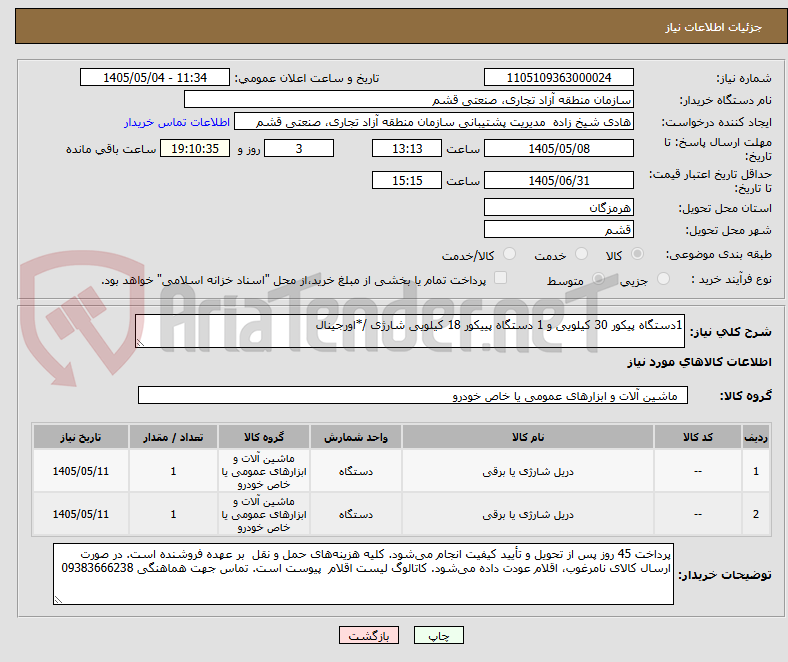Click the row number 2 cell
788x662 pixels.
click(756, 514)
